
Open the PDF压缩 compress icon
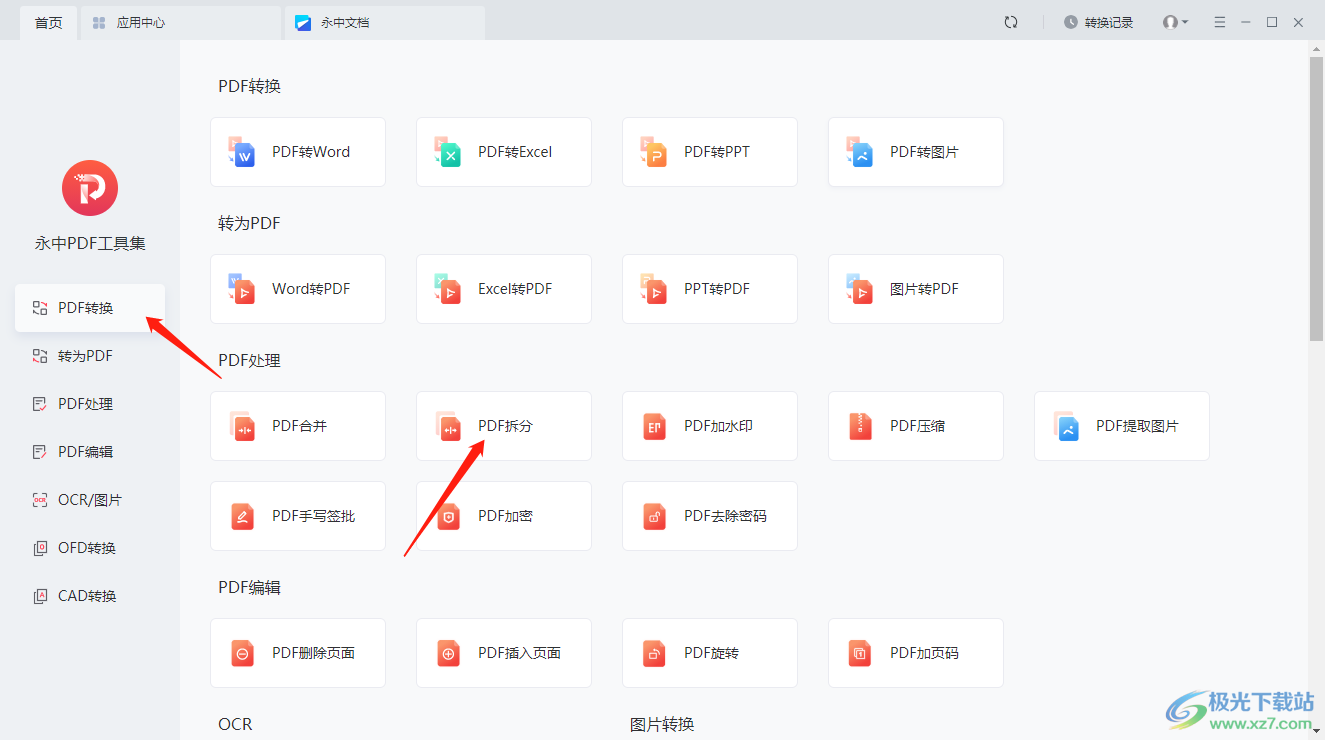tap(860, 426)
